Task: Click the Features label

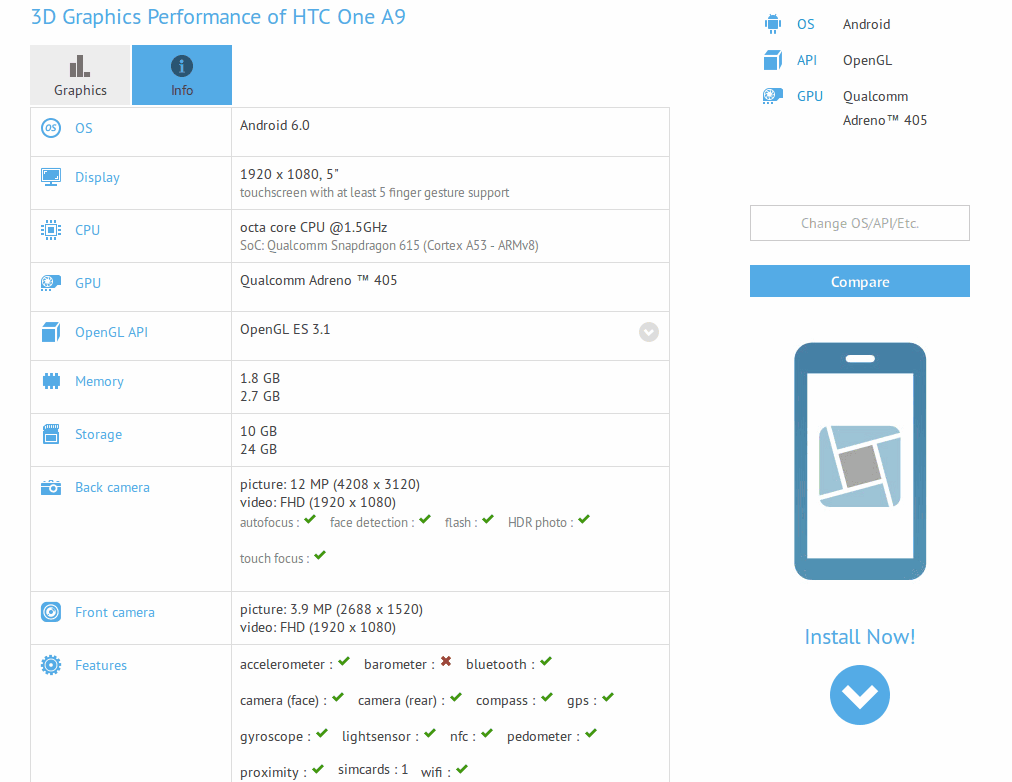Action: click(101, 665)
